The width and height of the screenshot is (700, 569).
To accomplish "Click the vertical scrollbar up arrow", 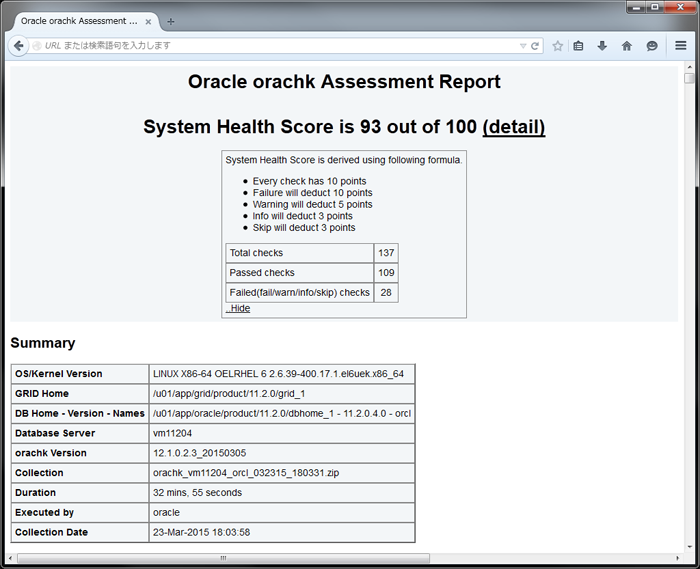I will (x=689, y=67).
